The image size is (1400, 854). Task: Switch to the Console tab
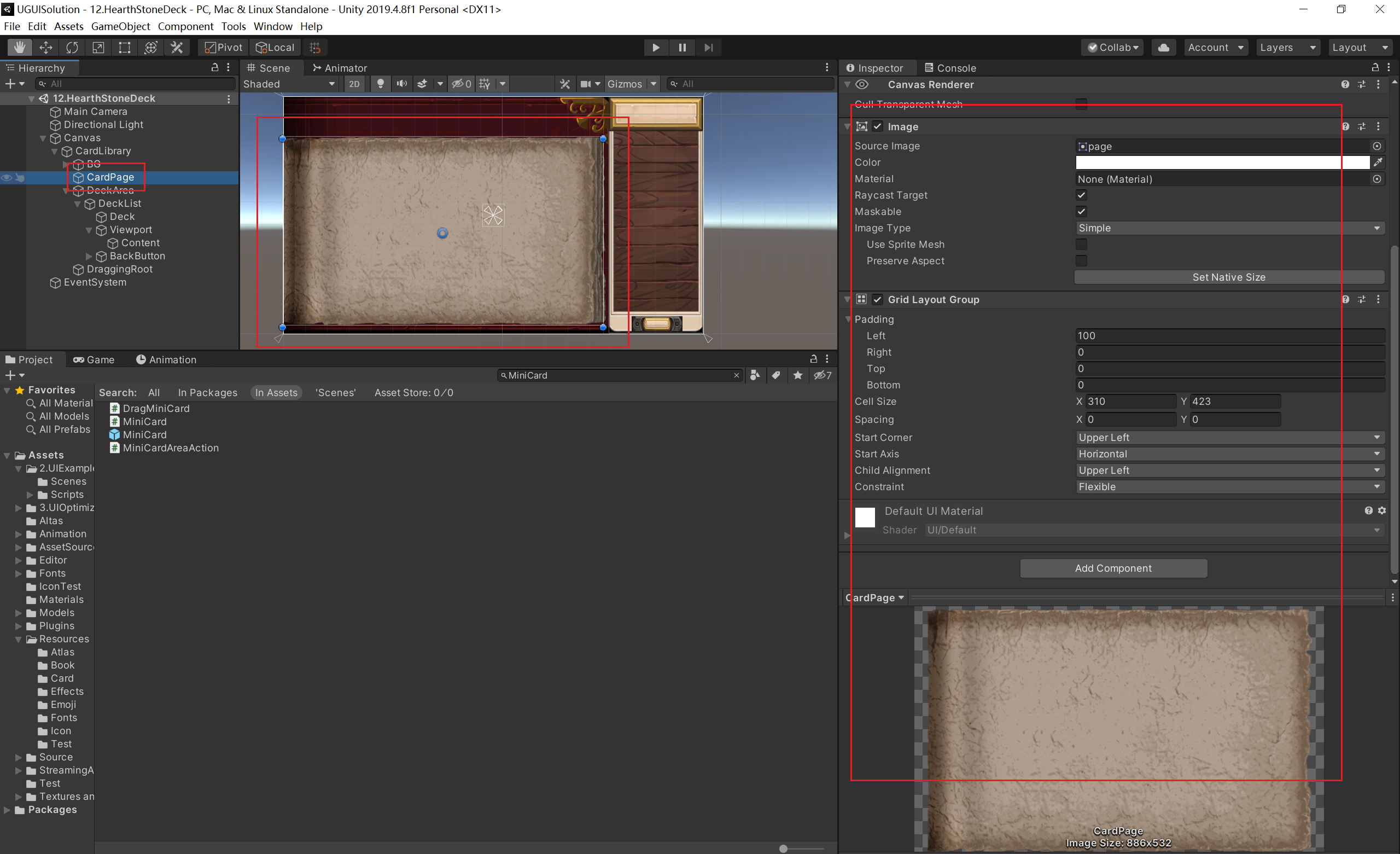pyautogui.click(x=950, y=68)
